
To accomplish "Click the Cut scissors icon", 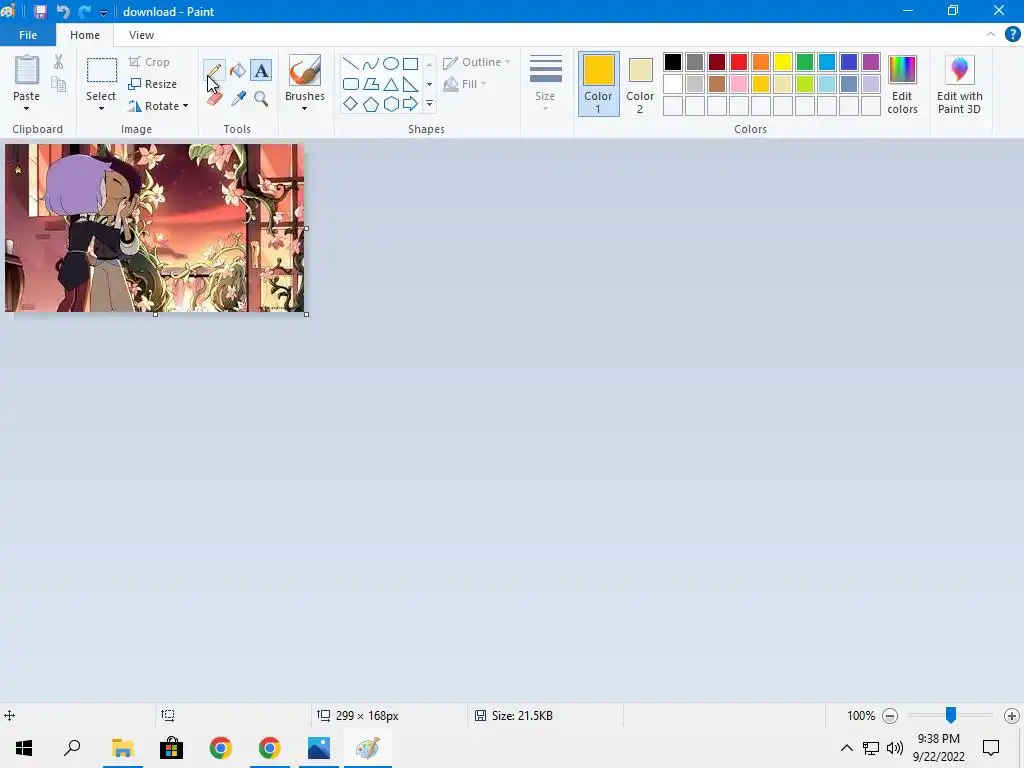I will 58,62.
